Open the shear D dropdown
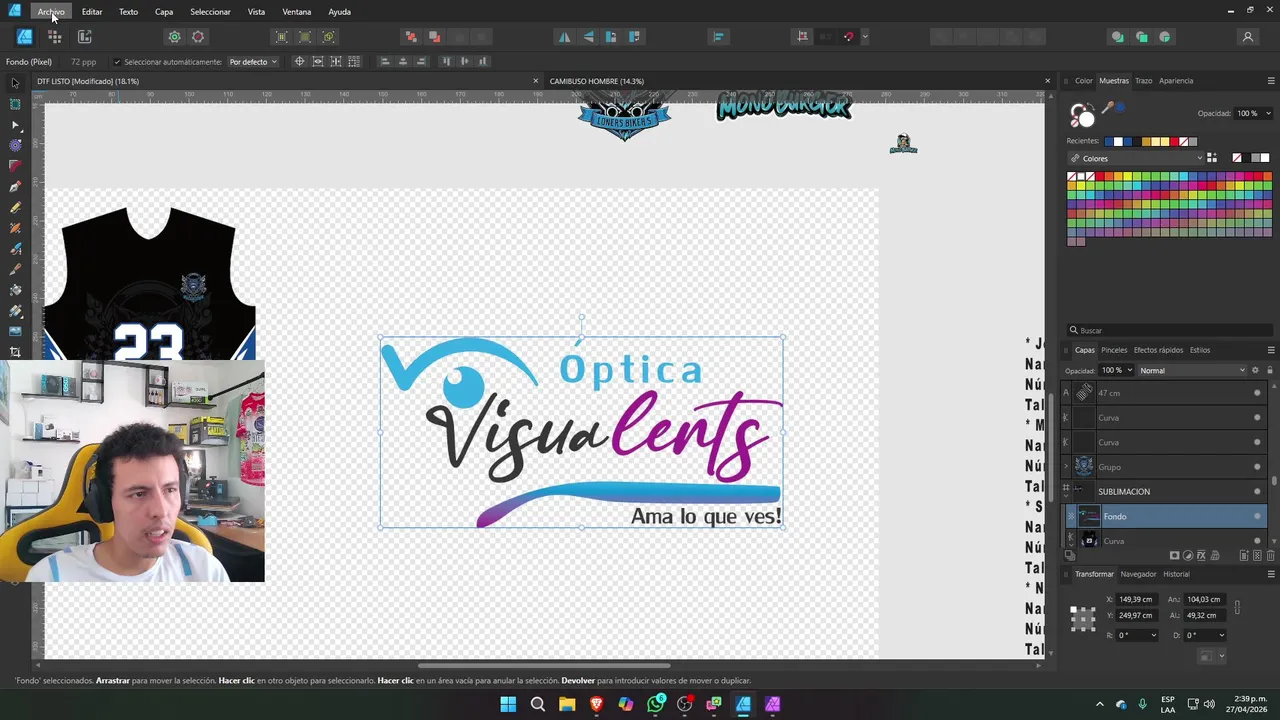The width and height of the screenshot is (1280, 720). click(x=1206, y=635)
